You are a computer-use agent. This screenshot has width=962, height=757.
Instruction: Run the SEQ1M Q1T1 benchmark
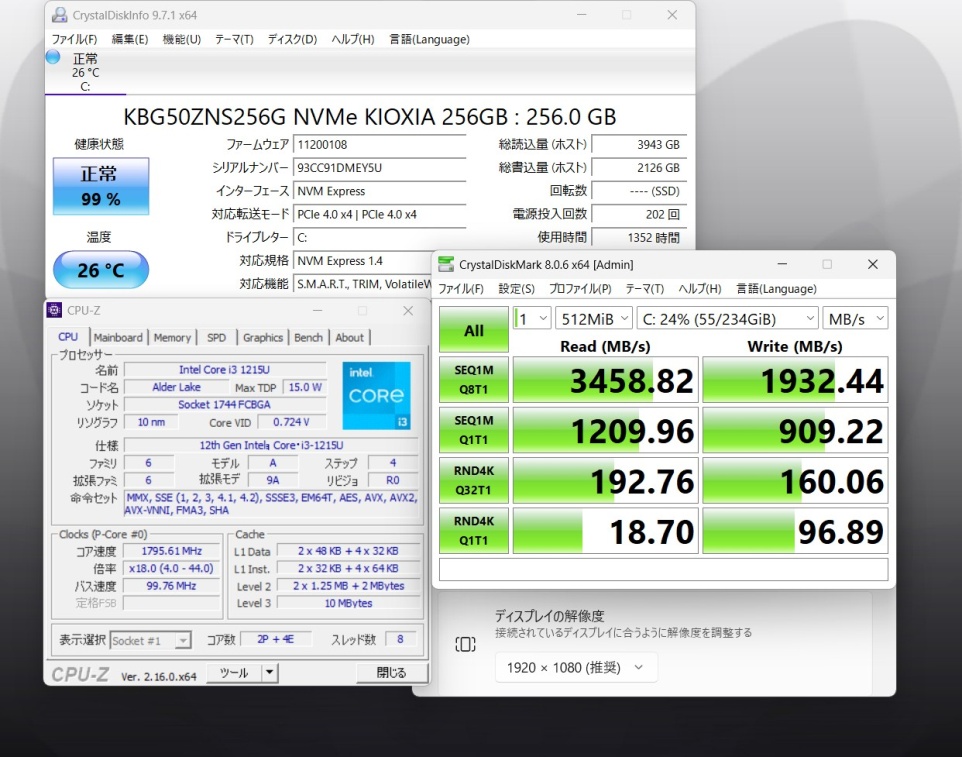474,429
